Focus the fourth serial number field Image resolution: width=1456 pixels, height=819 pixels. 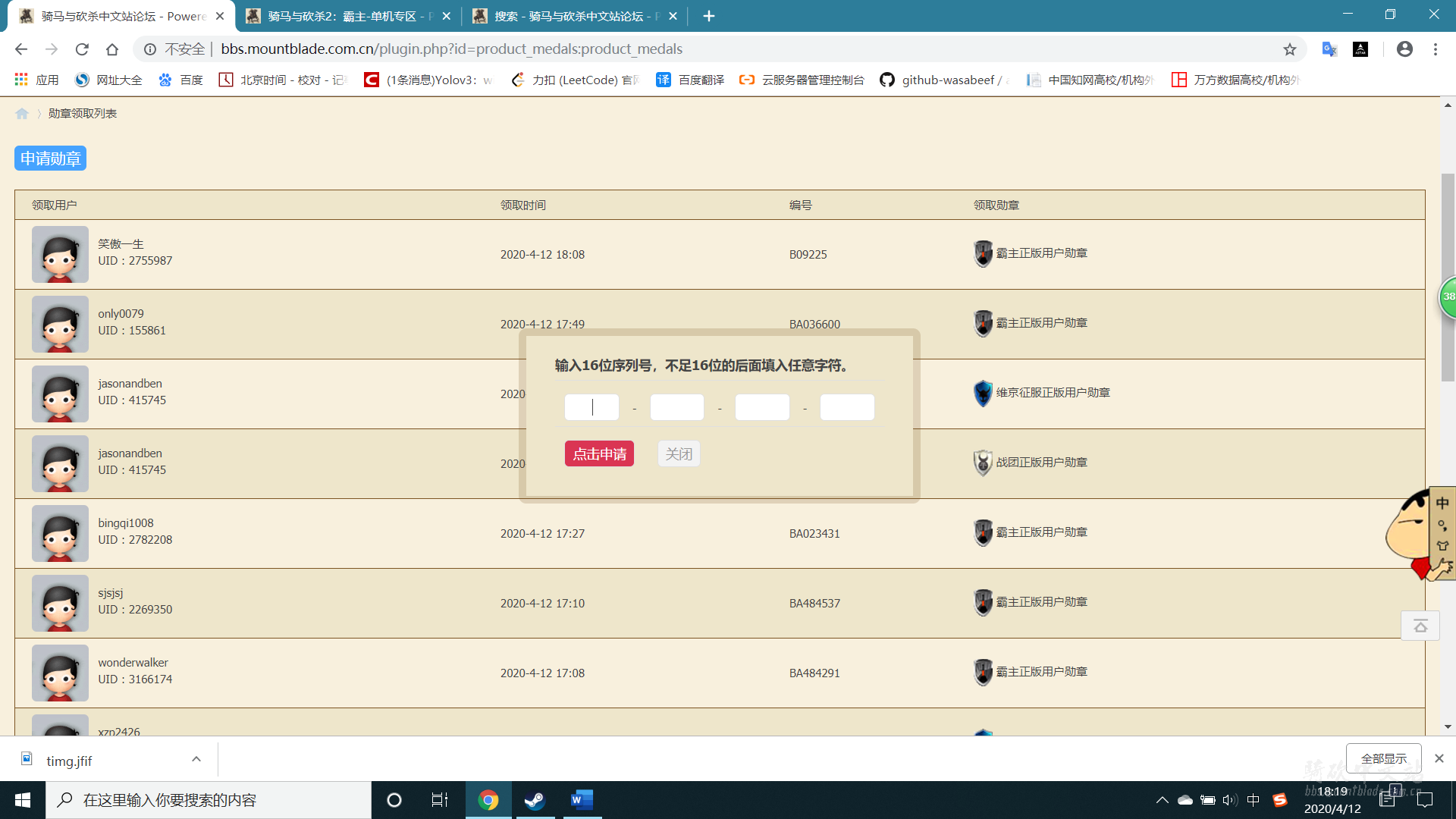[x=847, y=407]
